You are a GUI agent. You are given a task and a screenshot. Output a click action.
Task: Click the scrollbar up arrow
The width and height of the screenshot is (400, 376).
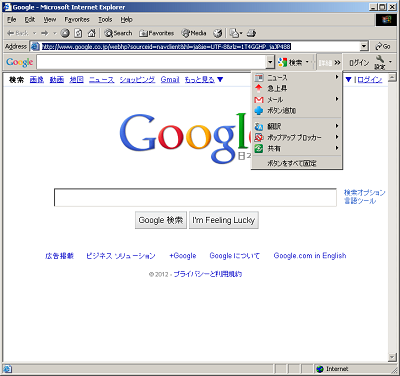392,78
